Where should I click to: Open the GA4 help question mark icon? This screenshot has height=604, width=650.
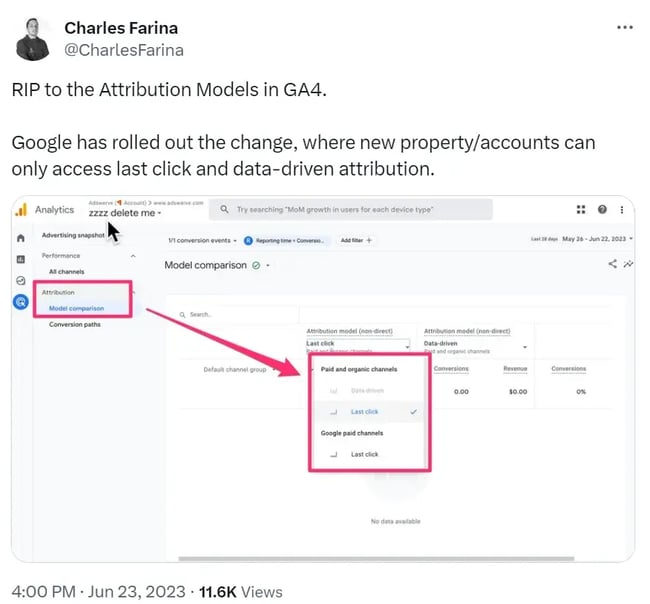(x=602, y=210)
